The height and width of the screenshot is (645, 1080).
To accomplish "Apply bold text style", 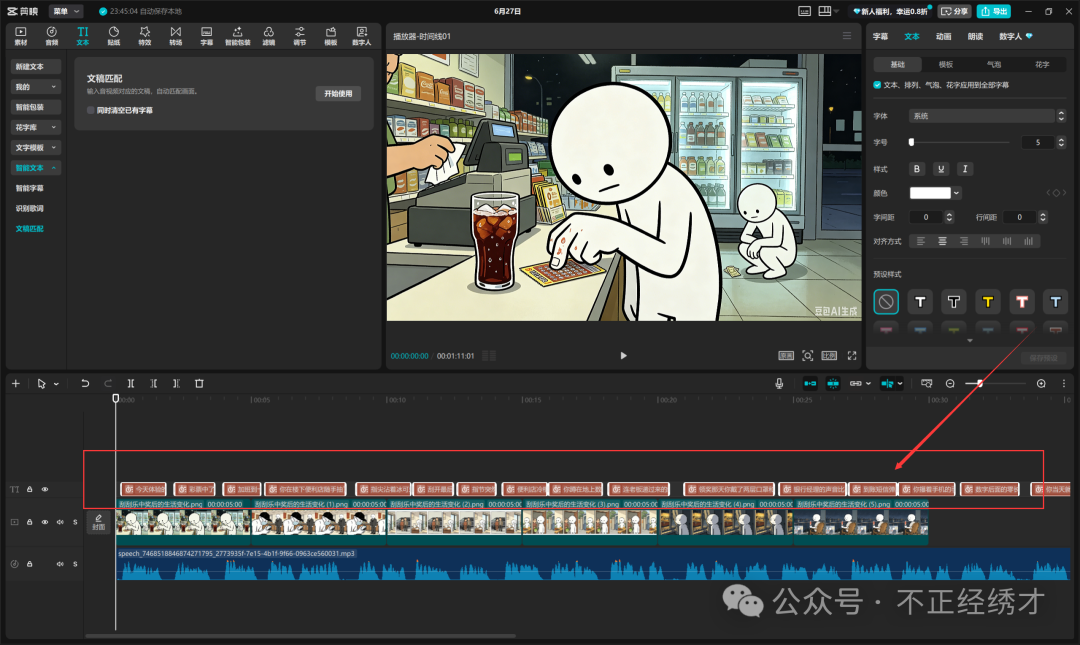I will point(917,169).
